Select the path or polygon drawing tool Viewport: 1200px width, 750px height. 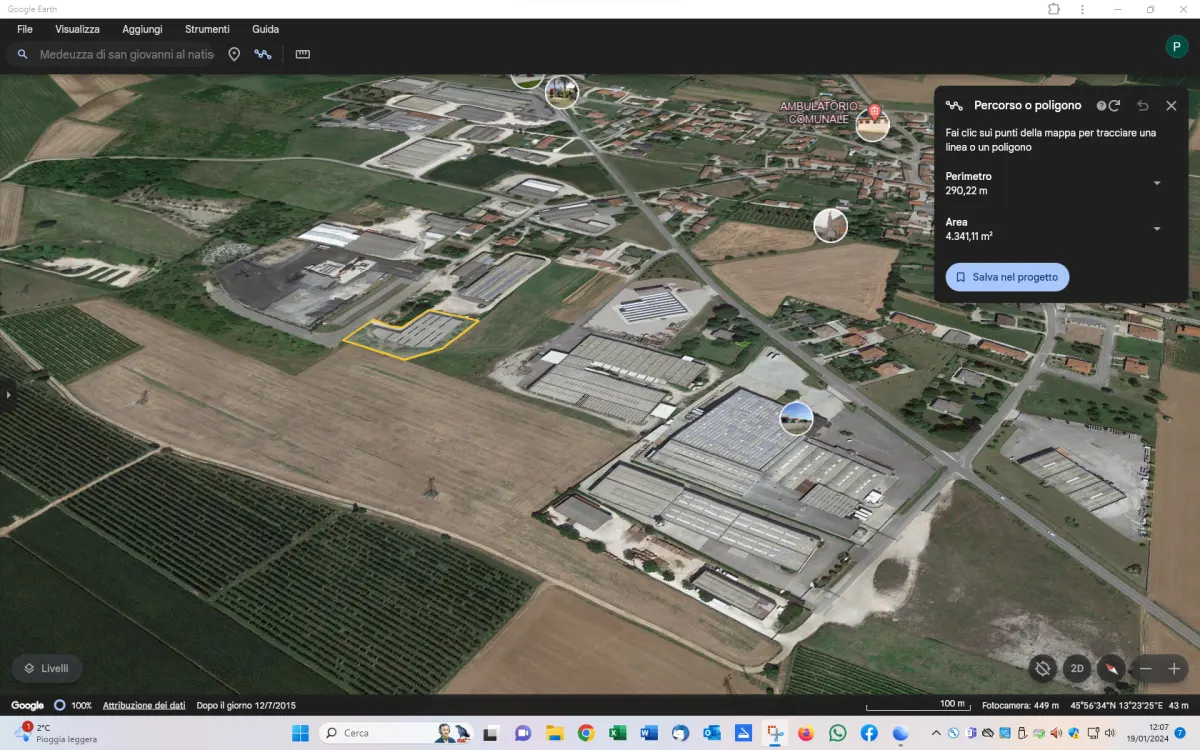(263, 54)
